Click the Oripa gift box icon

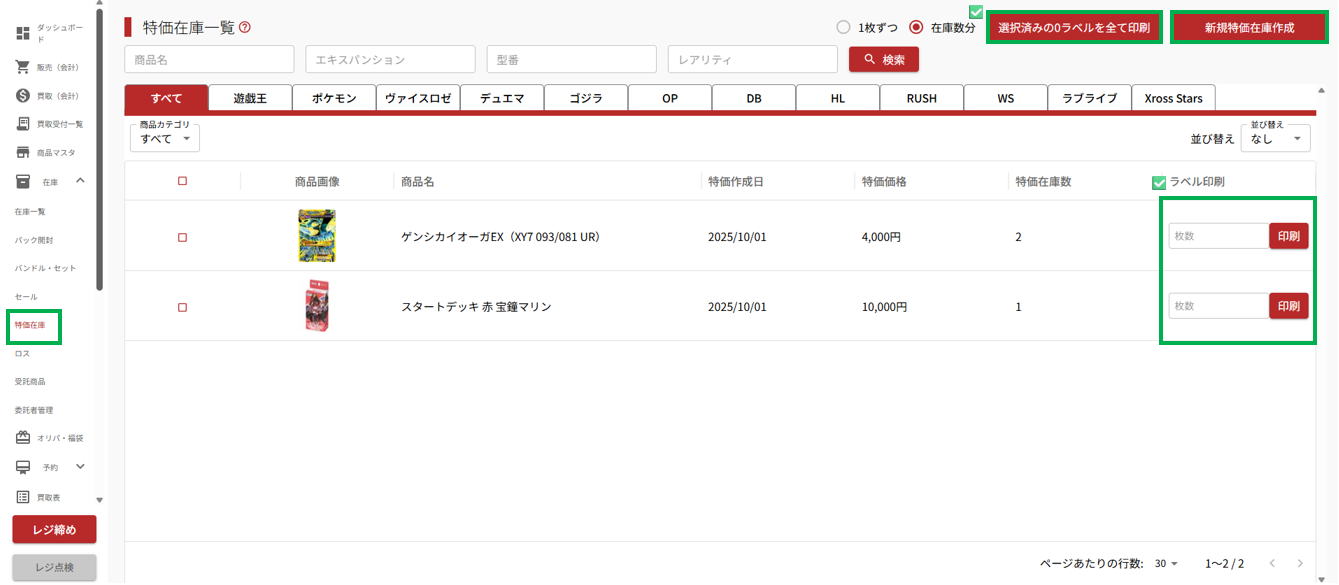(22, 438)
